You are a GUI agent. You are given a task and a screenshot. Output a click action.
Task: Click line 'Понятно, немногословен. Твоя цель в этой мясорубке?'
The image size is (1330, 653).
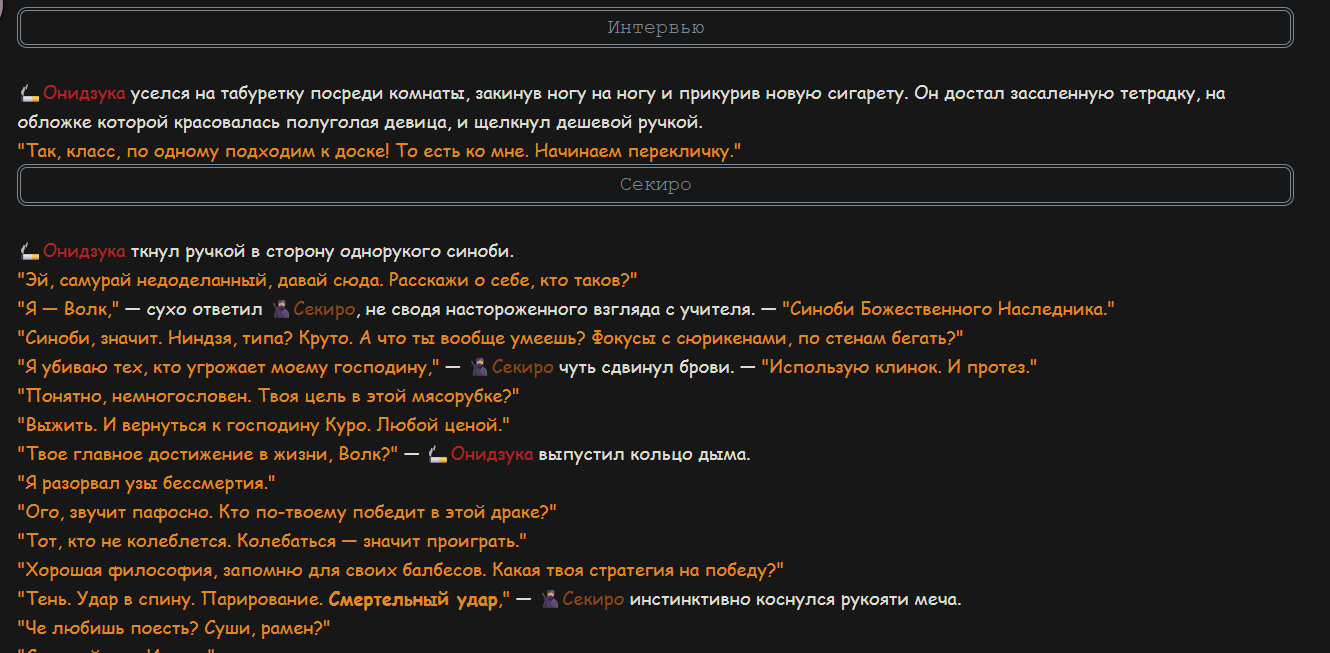tap(269, 396)
